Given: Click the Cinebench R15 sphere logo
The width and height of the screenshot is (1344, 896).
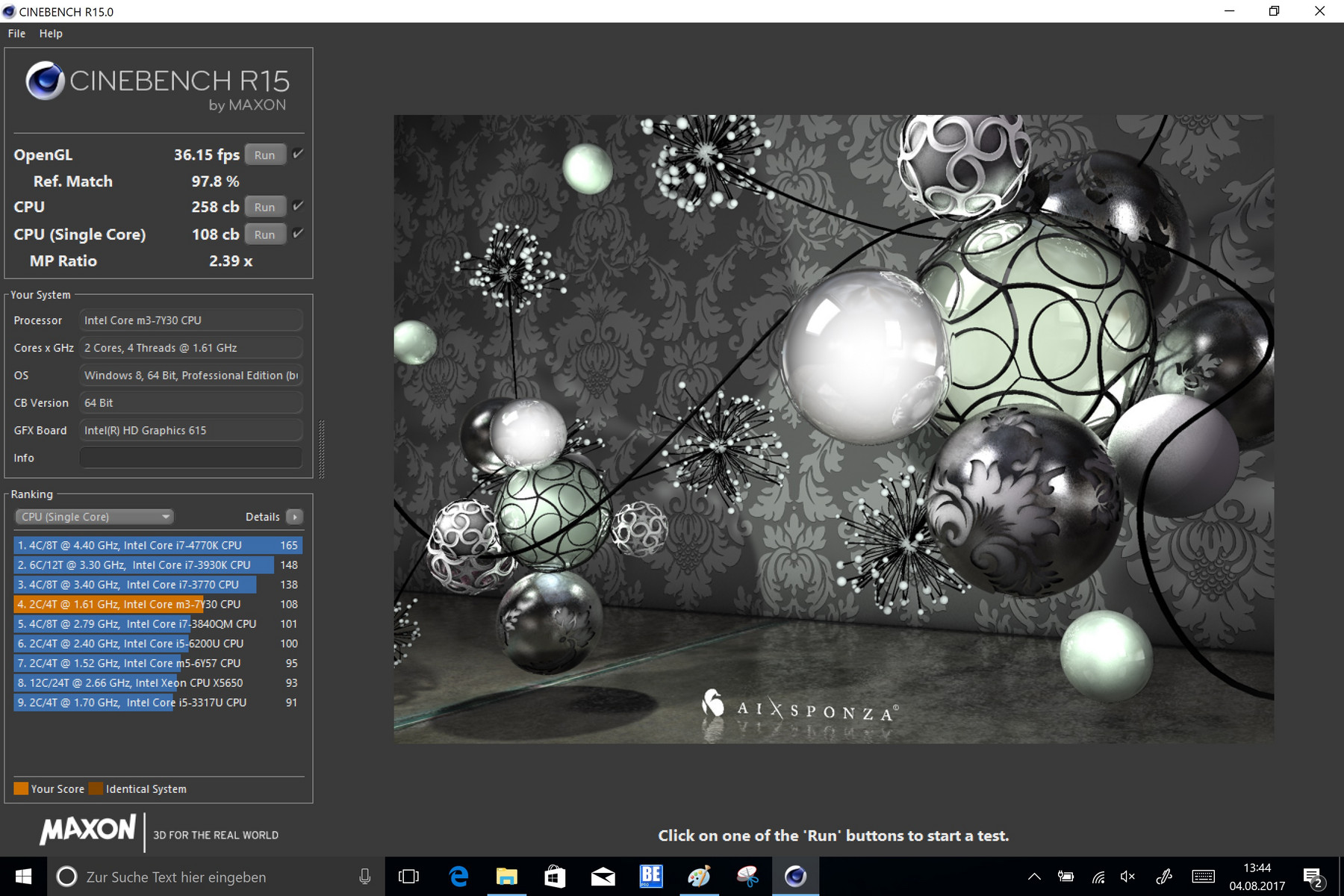Looking at the screenshot, I should 45,81.
